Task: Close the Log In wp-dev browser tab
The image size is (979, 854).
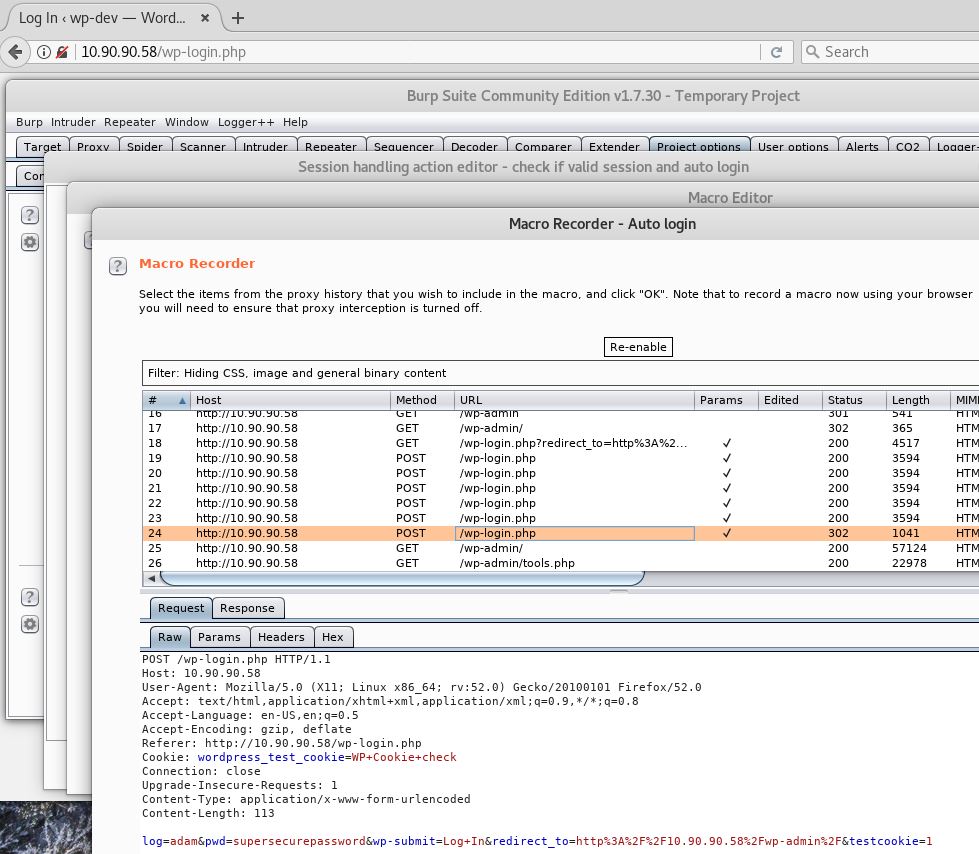Action: click(205, 18)
